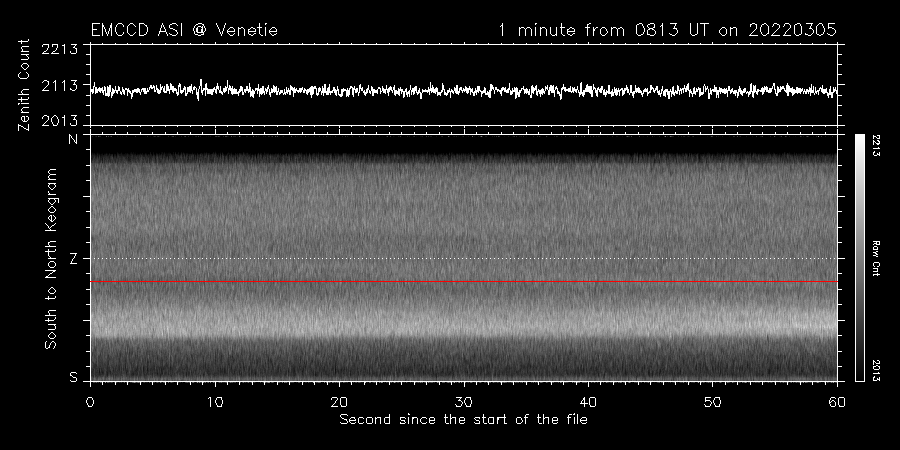The image size is (900, 450).
Task: Click the zenith count trace line plot
Action: (x=464, y=90)
